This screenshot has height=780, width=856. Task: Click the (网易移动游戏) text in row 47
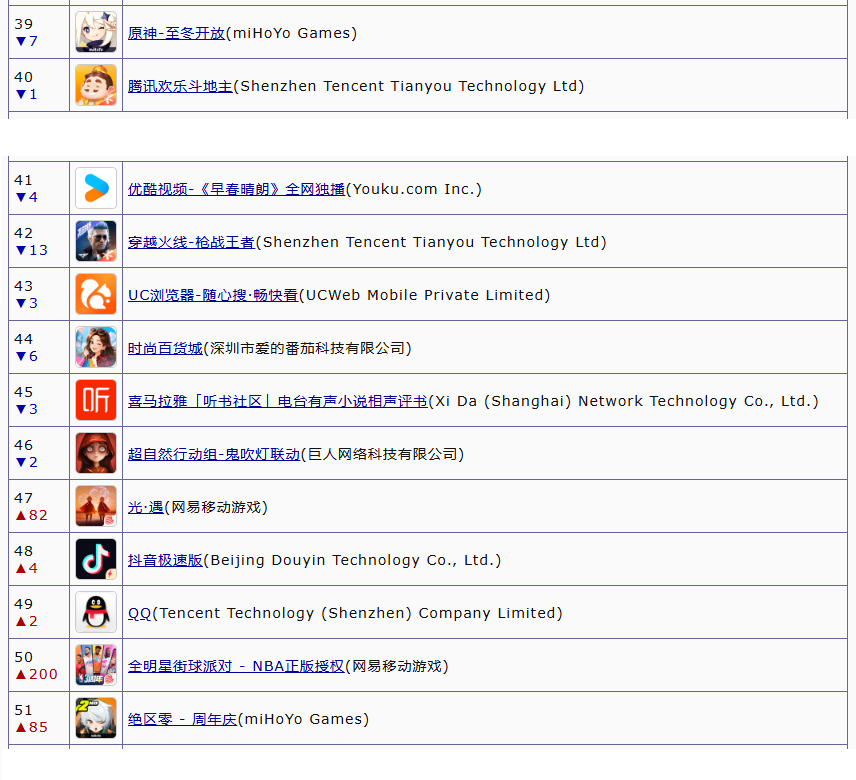pos(216,507)
